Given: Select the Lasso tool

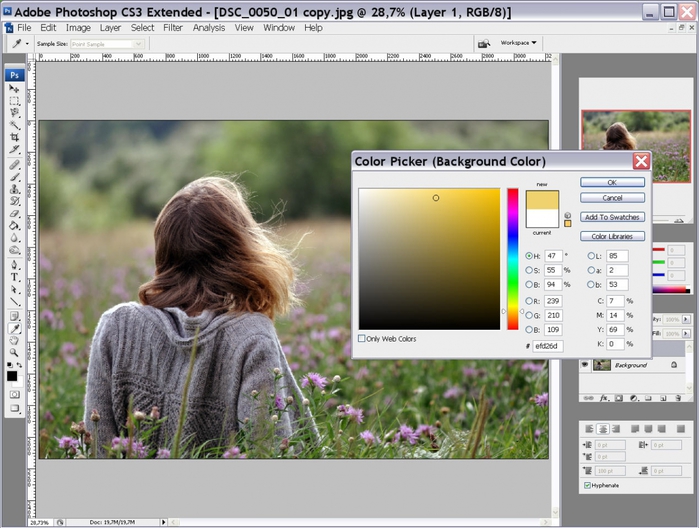Looking at the screenshot, I should (15, 113).
